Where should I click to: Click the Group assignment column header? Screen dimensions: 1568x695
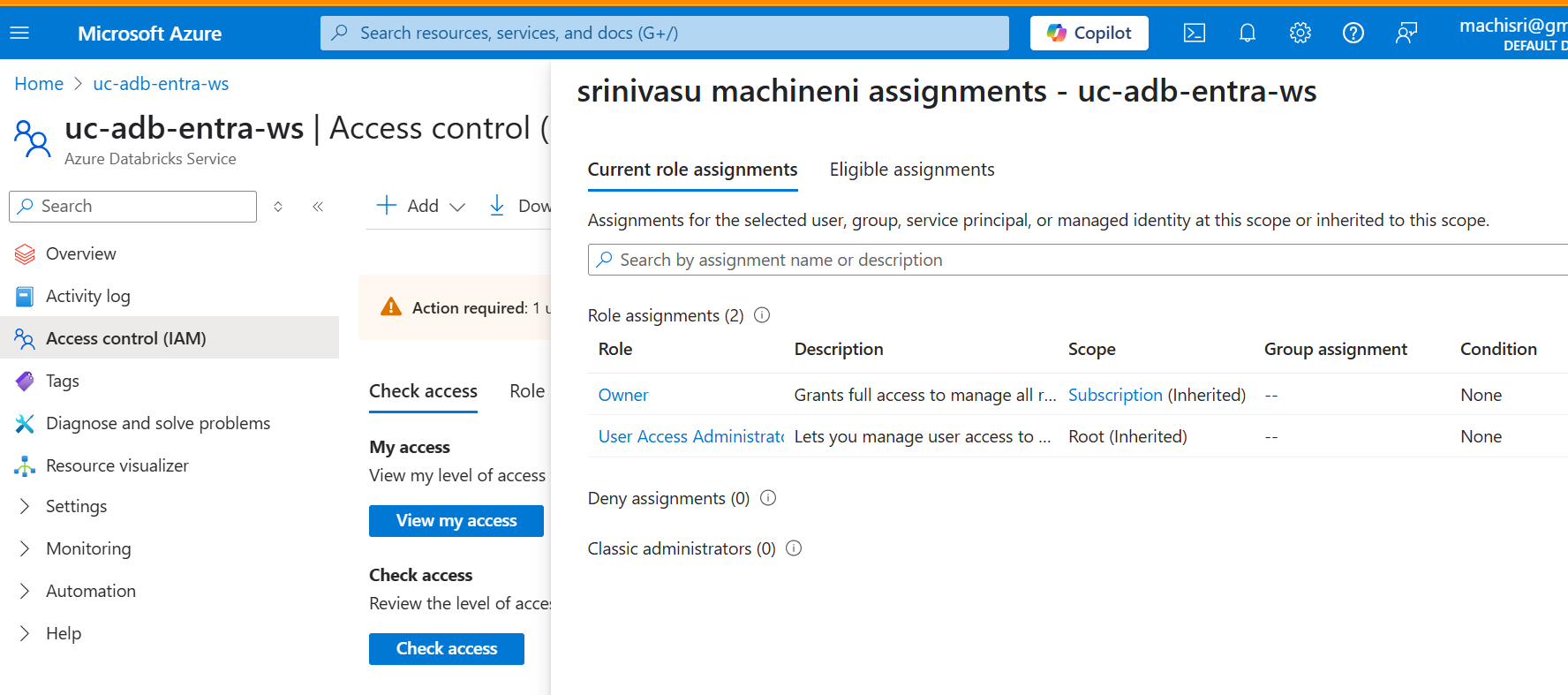(1336, 349)
